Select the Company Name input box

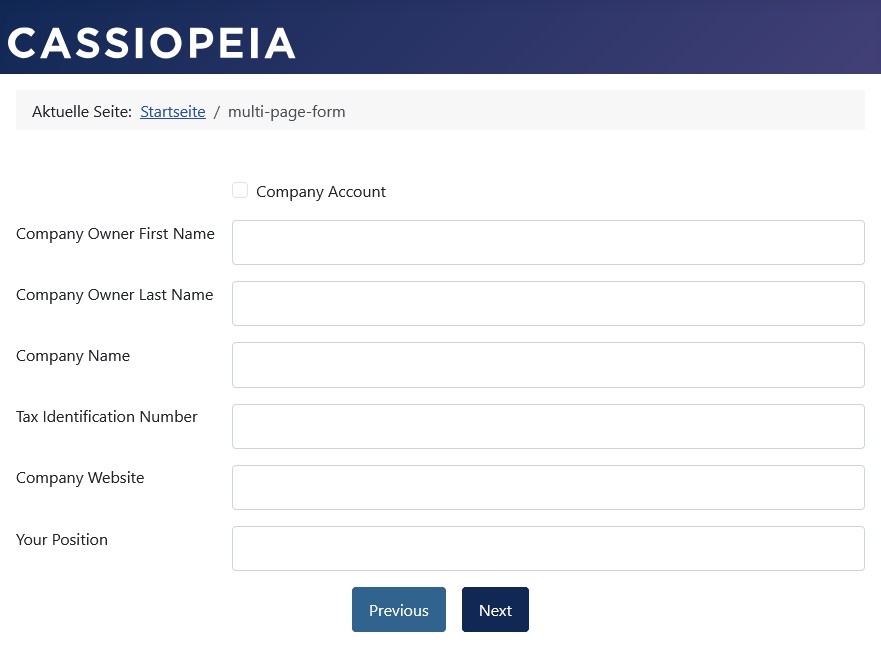(548, 364)
